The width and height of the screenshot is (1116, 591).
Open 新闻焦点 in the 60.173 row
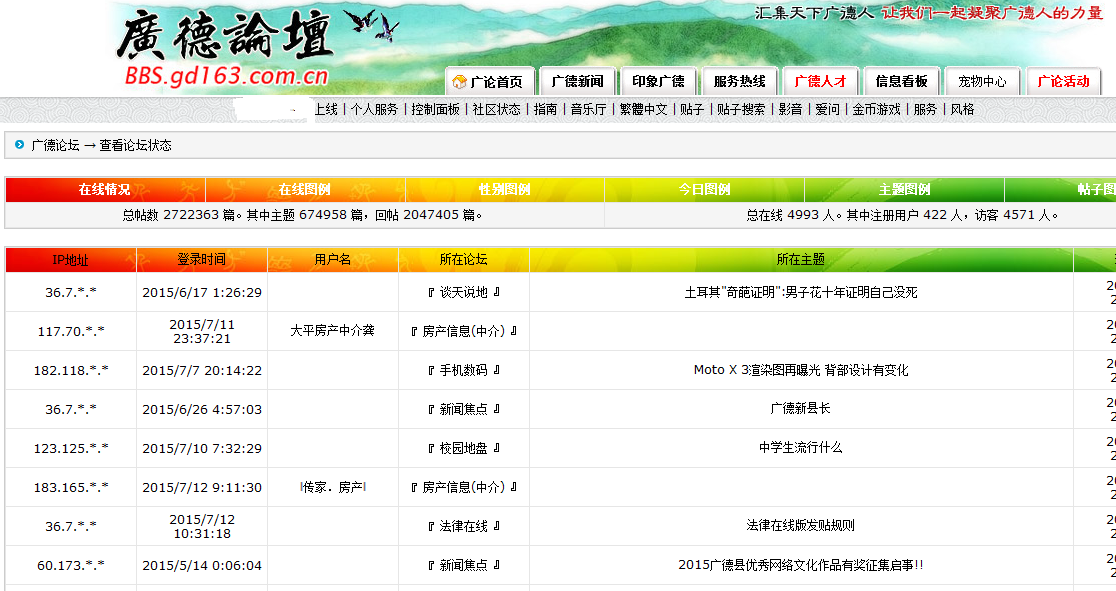coord(463,565)
